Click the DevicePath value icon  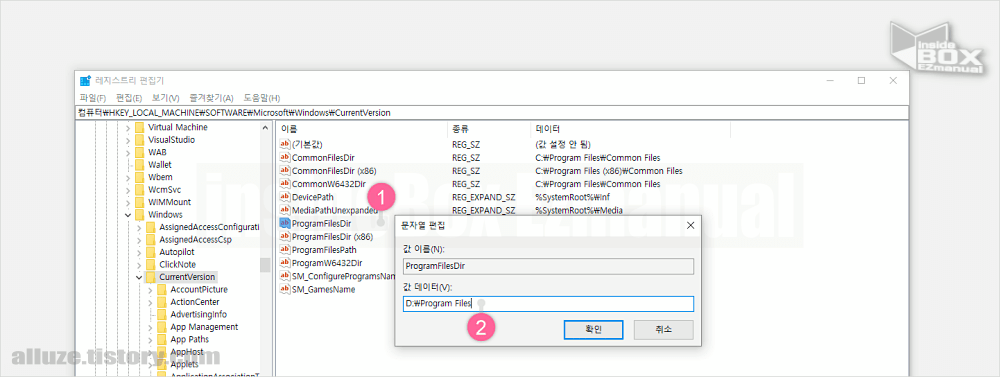pyautogui.click(x=285, y=197)
